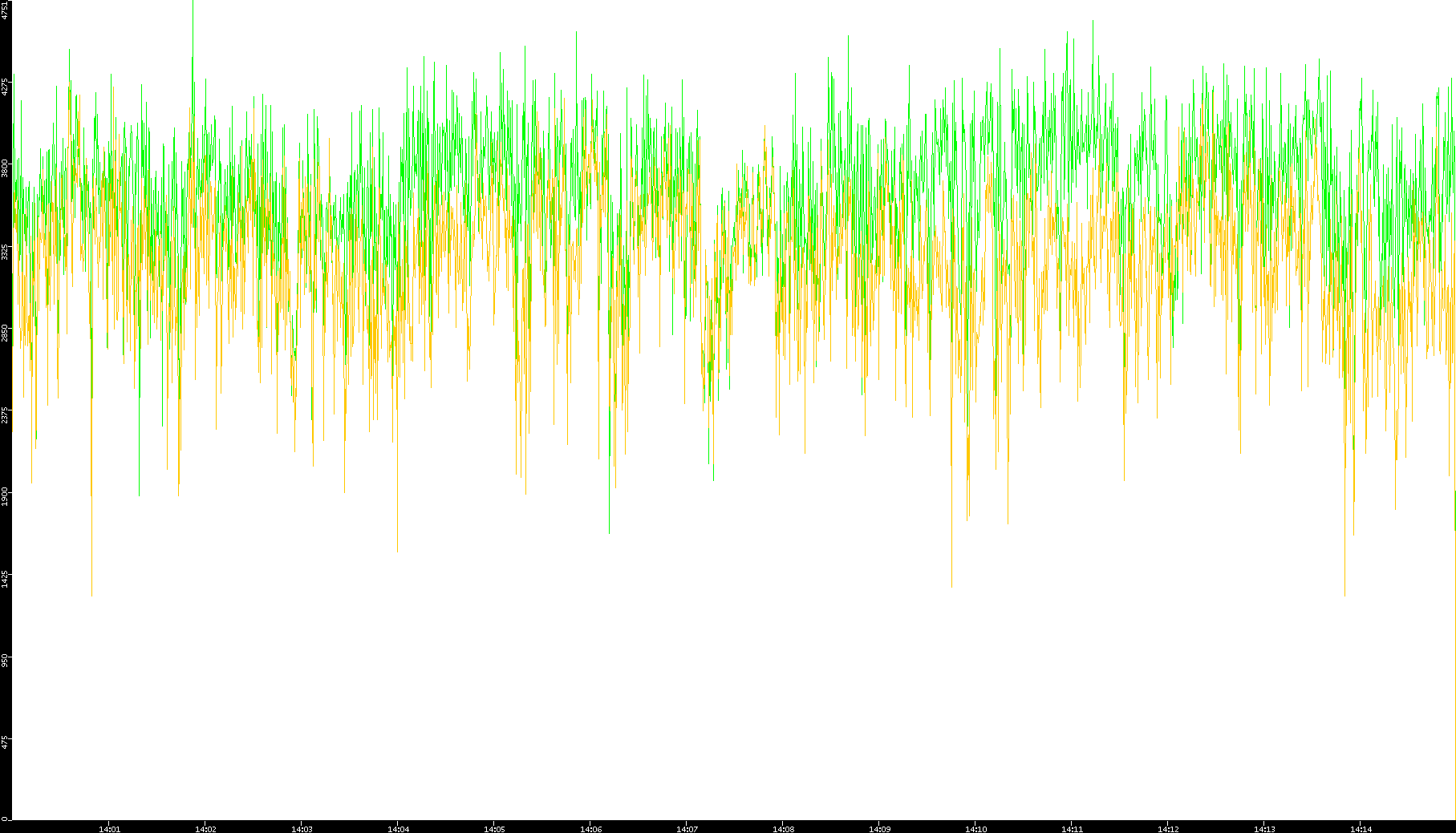Click the 14:05 time axis label
The width and height of the screenshot is (1456, 833).
tap(494, 829)
